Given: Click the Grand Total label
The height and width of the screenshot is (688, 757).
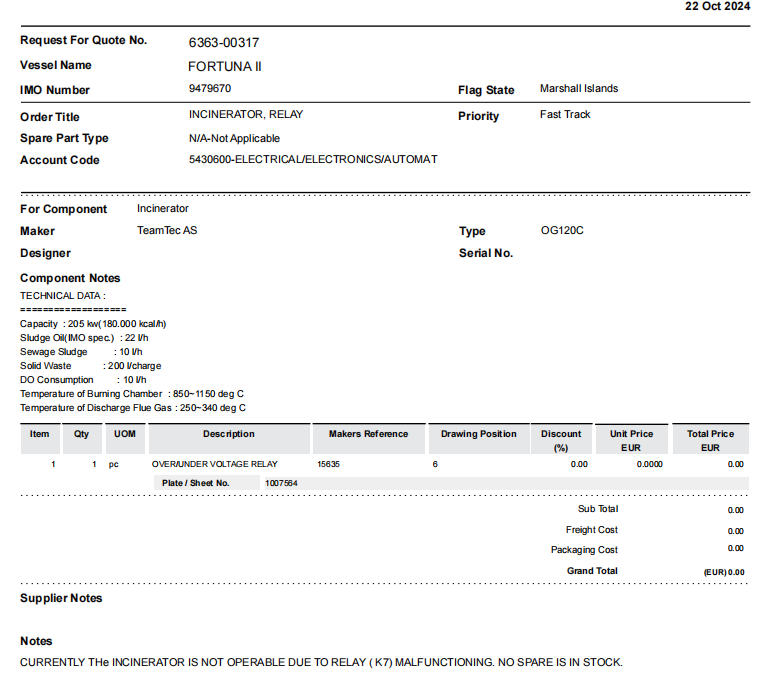Looking at the screenshot, I should pyautogui.click(x=592, y=571).
